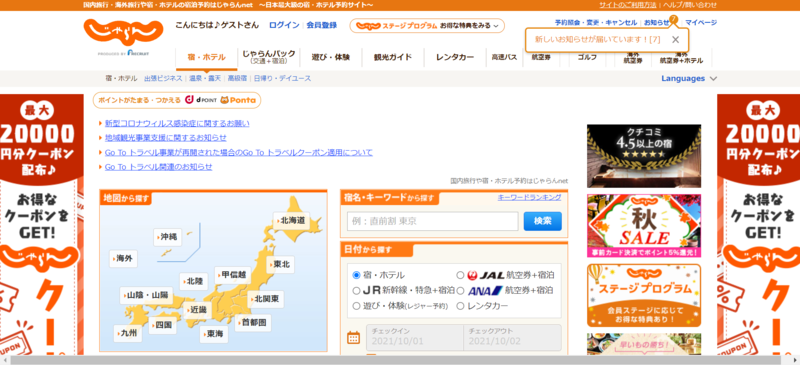Open the 高級宿 sub-navigation link

(x=237, y=79)
